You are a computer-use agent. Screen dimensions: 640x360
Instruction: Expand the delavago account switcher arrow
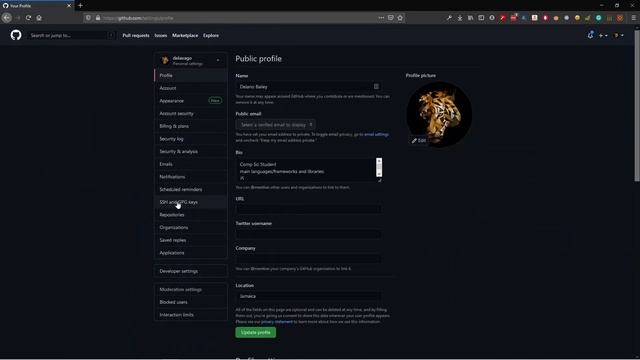point(218,60)
